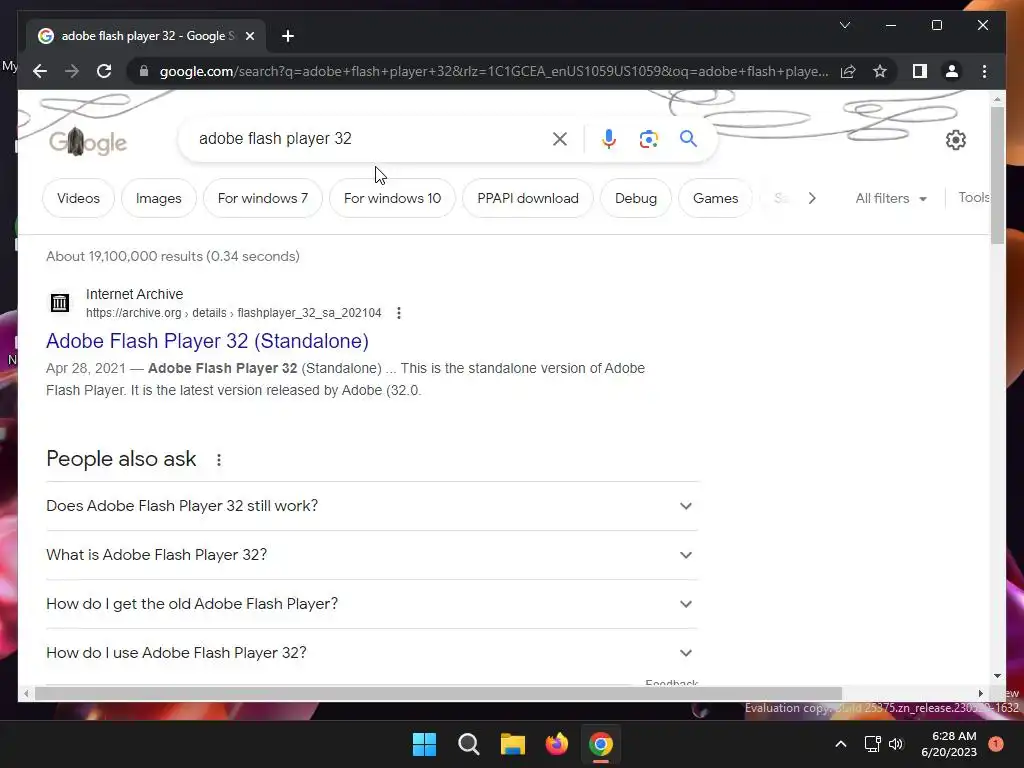The image size is (1024, 768).
Task: Select the For windows 7 filter chip
Action: coord(263,199)
